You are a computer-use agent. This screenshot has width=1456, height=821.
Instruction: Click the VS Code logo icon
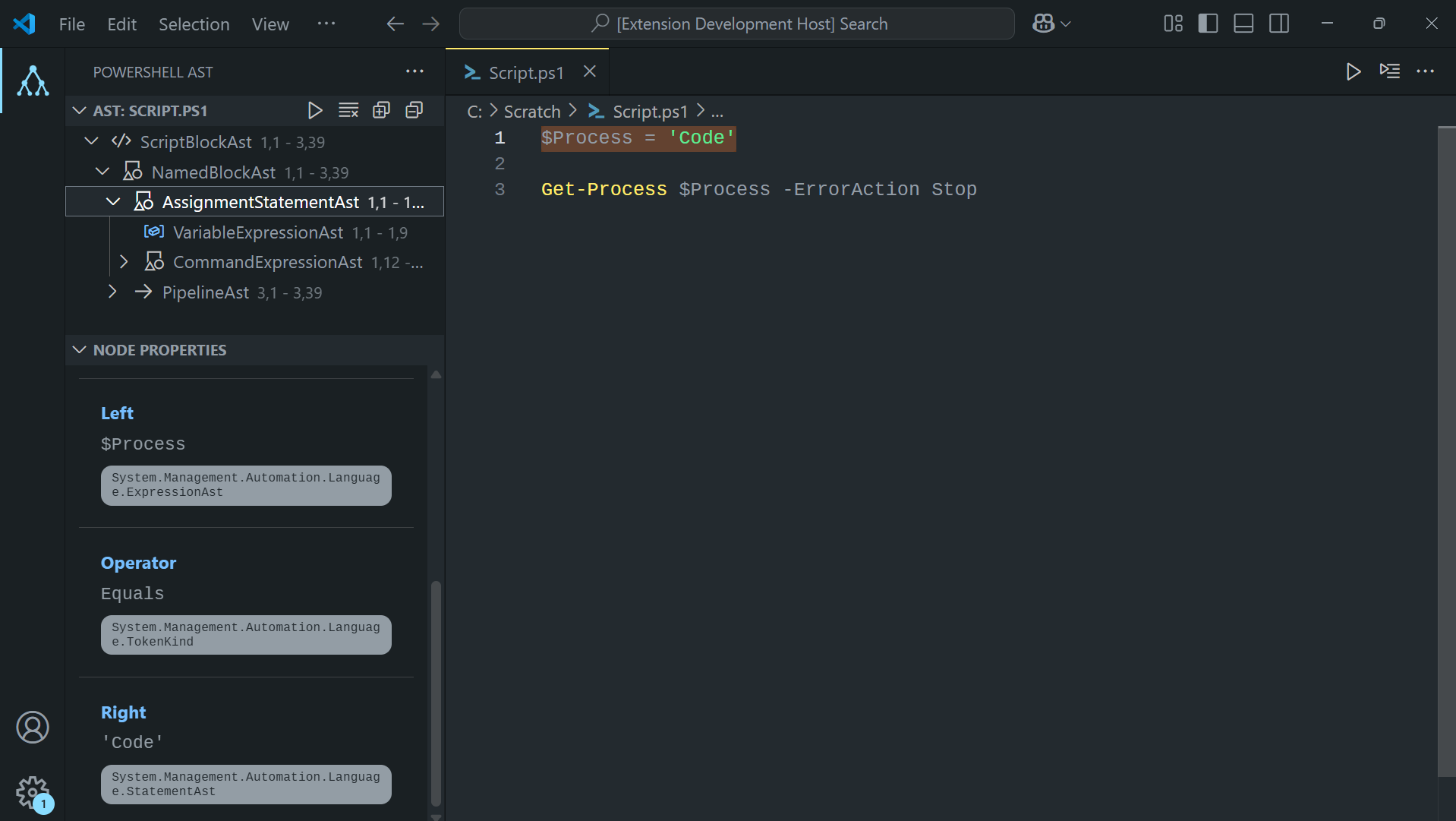(24, 24)
